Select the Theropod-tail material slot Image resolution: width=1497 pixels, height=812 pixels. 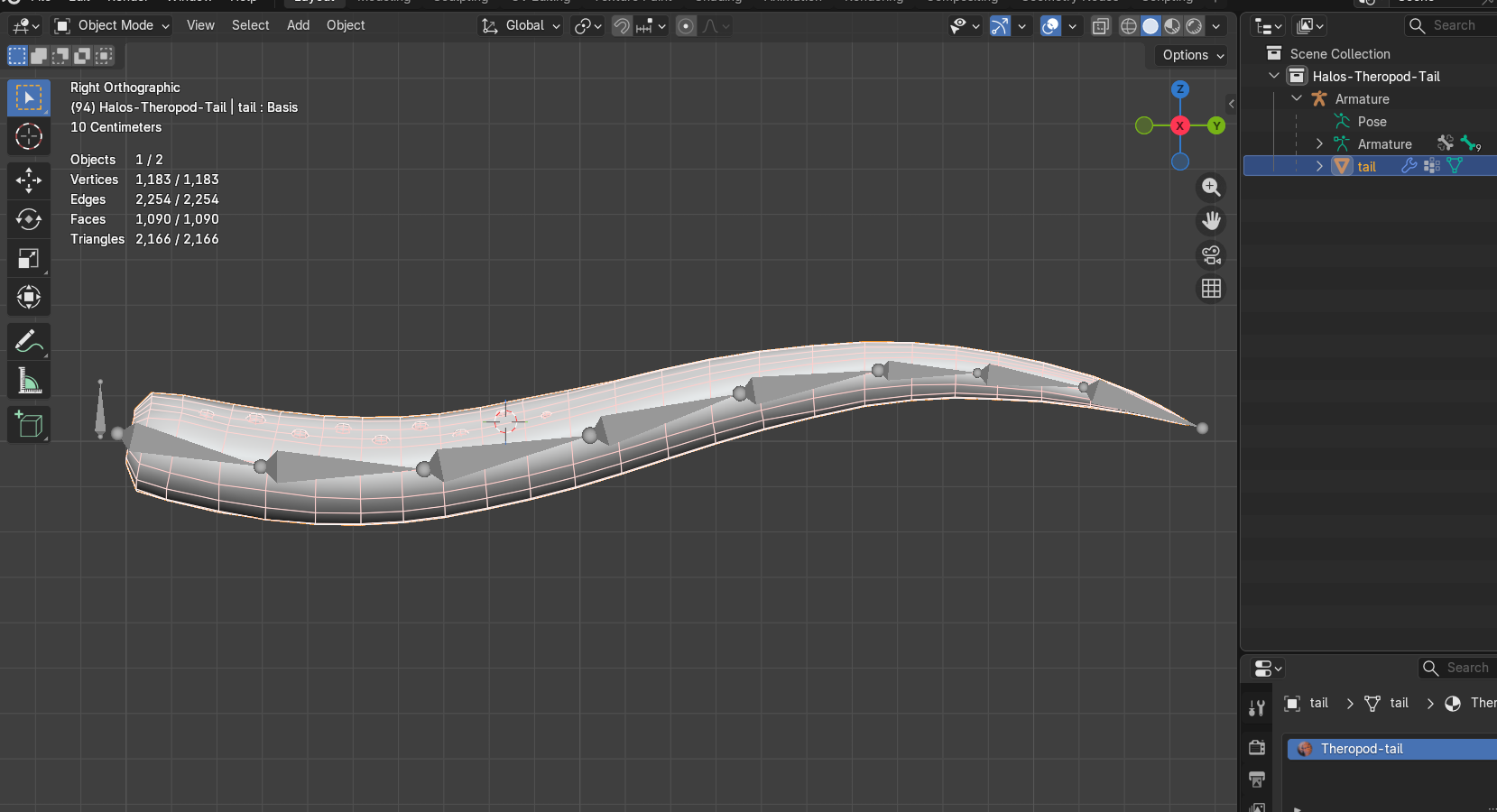point(1391,749)
